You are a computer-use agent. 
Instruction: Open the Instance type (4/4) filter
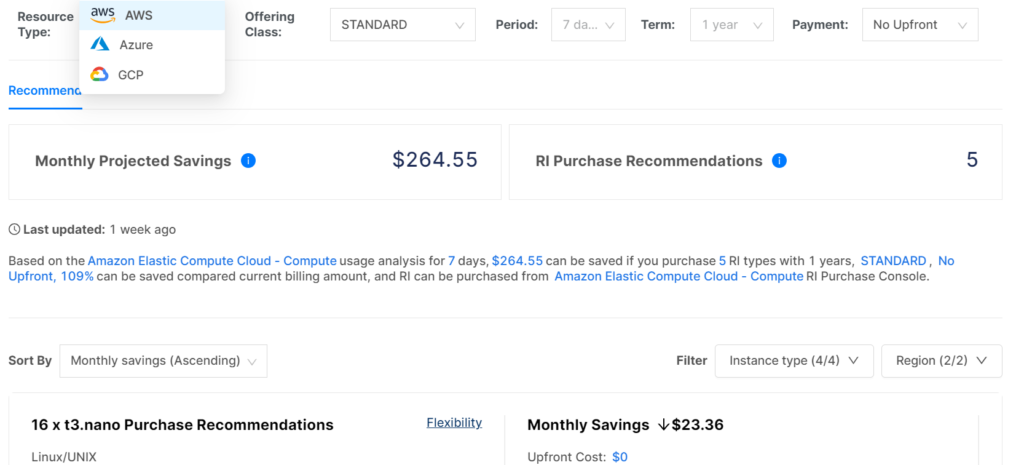(794, 361)
